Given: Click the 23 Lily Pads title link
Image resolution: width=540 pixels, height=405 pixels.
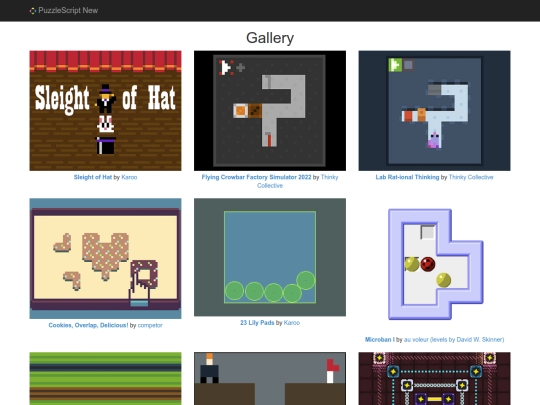Looking at the screenshot, I should click(x=257, y=323).
